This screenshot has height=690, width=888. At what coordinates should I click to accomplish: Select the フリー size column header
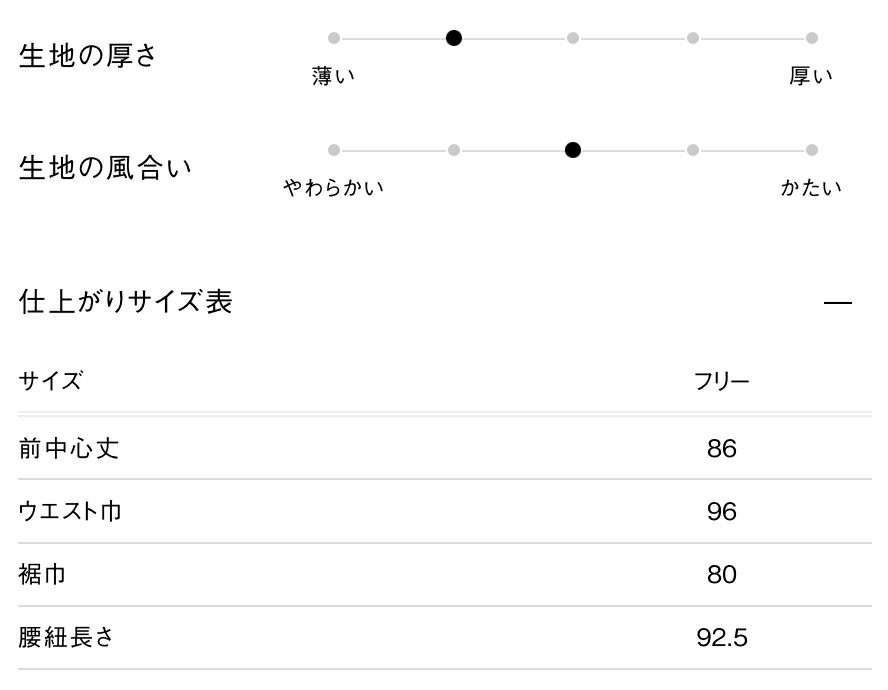click(x=721, y=381)
